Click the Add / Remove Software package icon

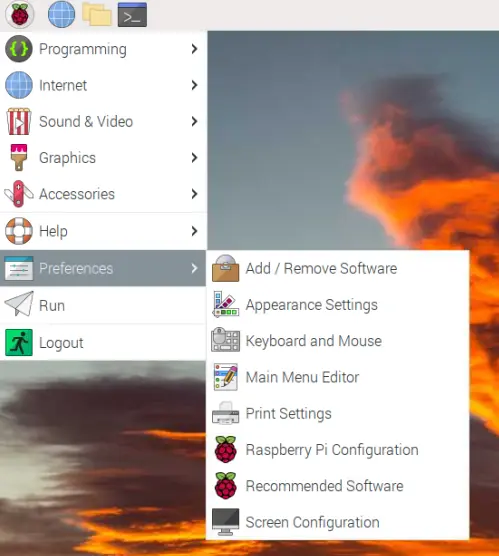(226, 268)
